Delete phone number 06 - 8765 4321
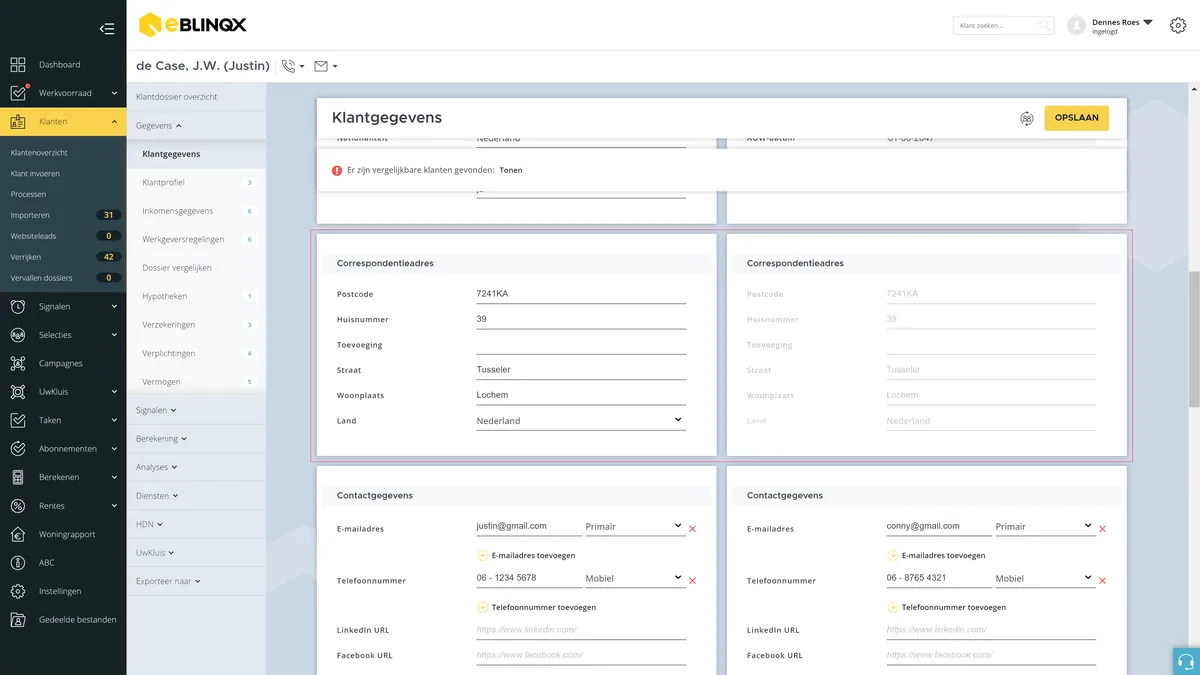 click(1103, 580)
